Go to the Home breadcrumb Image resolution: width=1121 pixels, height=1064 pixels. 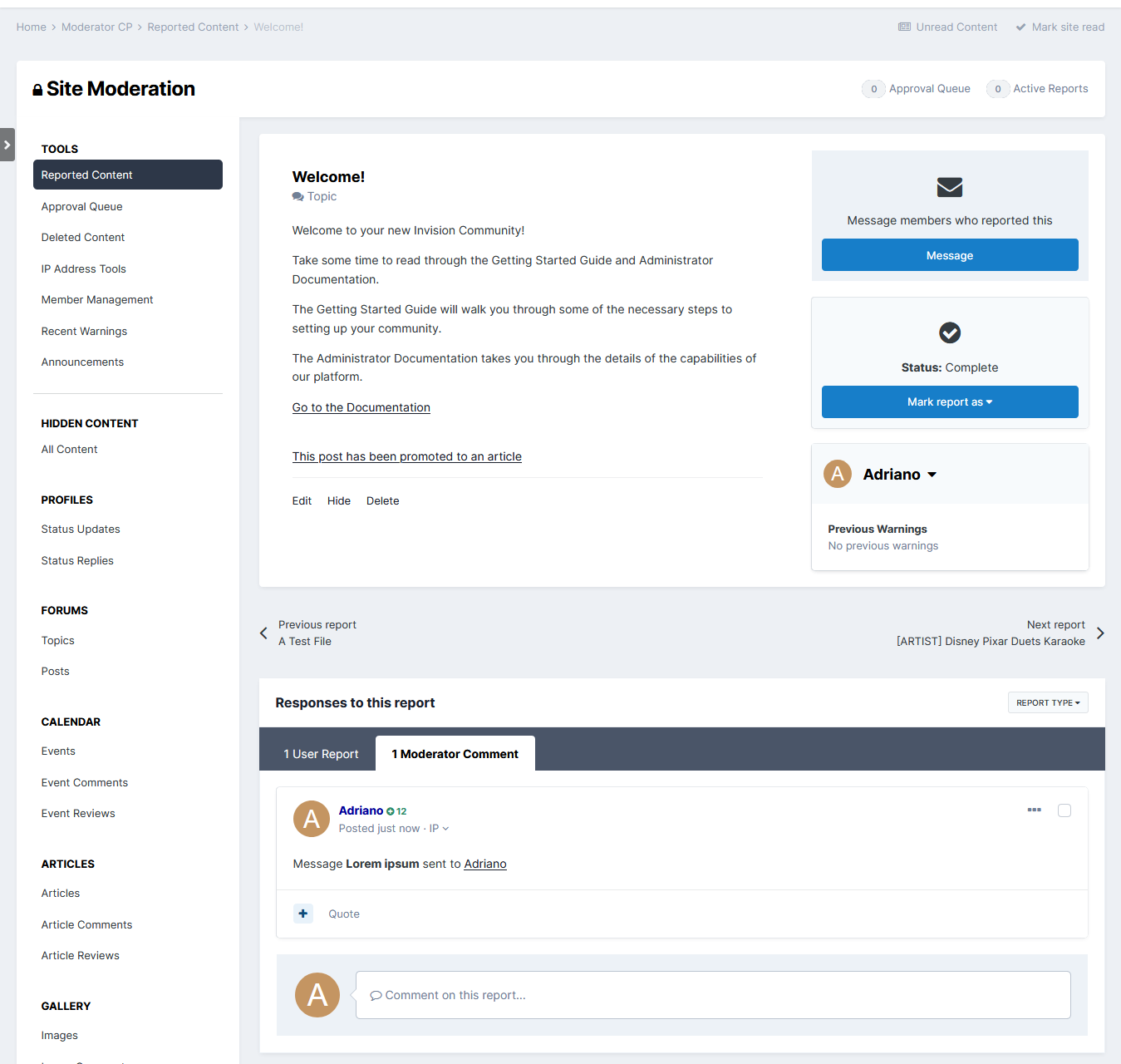click(32, 27)
